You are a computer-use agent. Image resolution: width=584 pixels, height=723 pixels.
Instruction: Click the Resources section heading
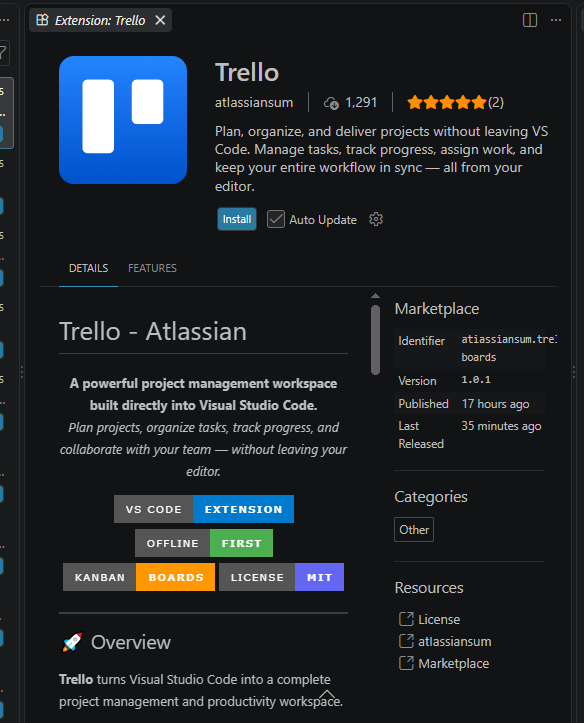[x=429, y=588]
